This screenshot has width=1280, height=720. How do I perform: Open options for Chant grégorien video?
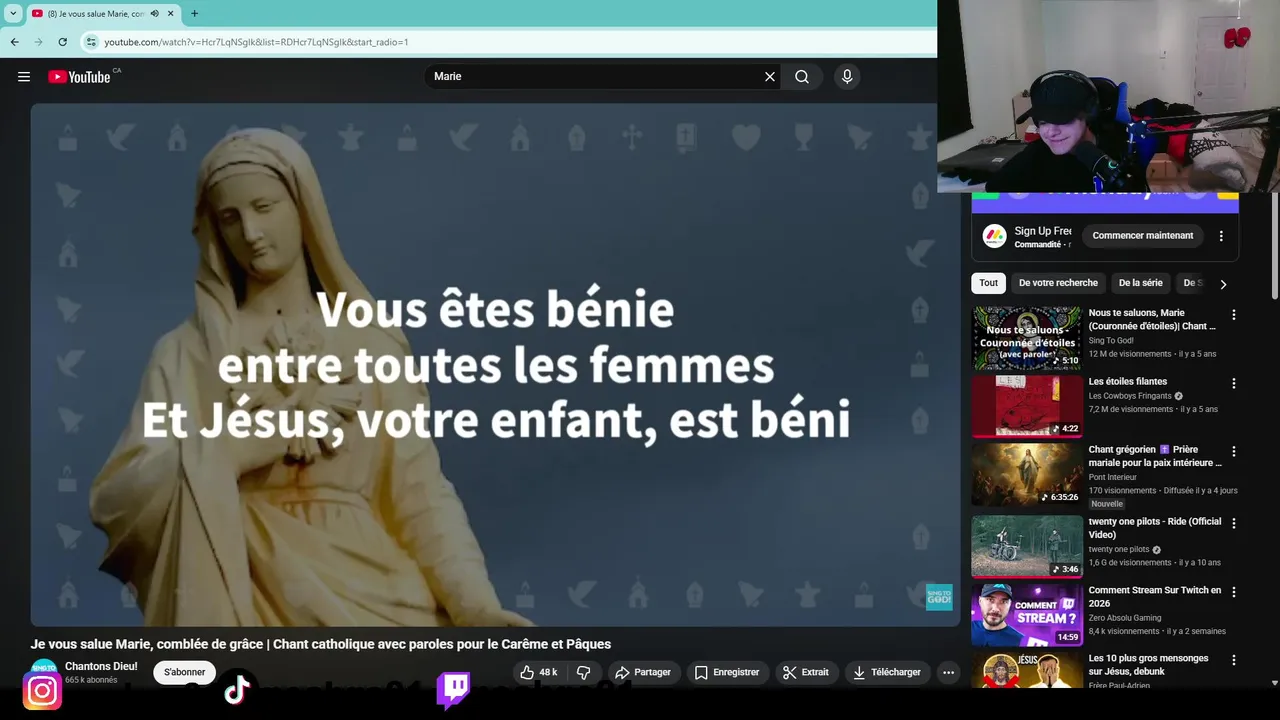[1233, 451]
